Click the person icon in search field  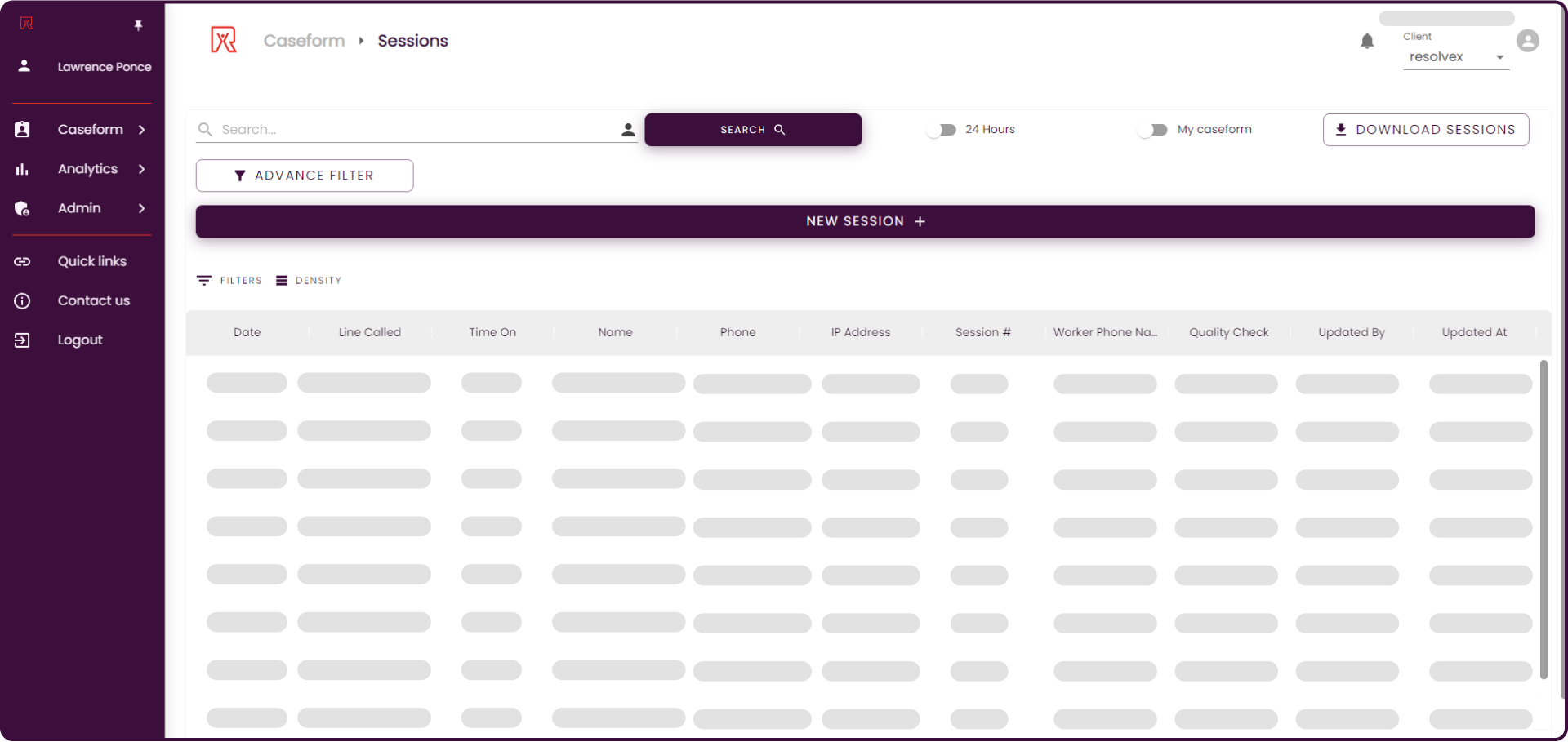coord(627,130)
